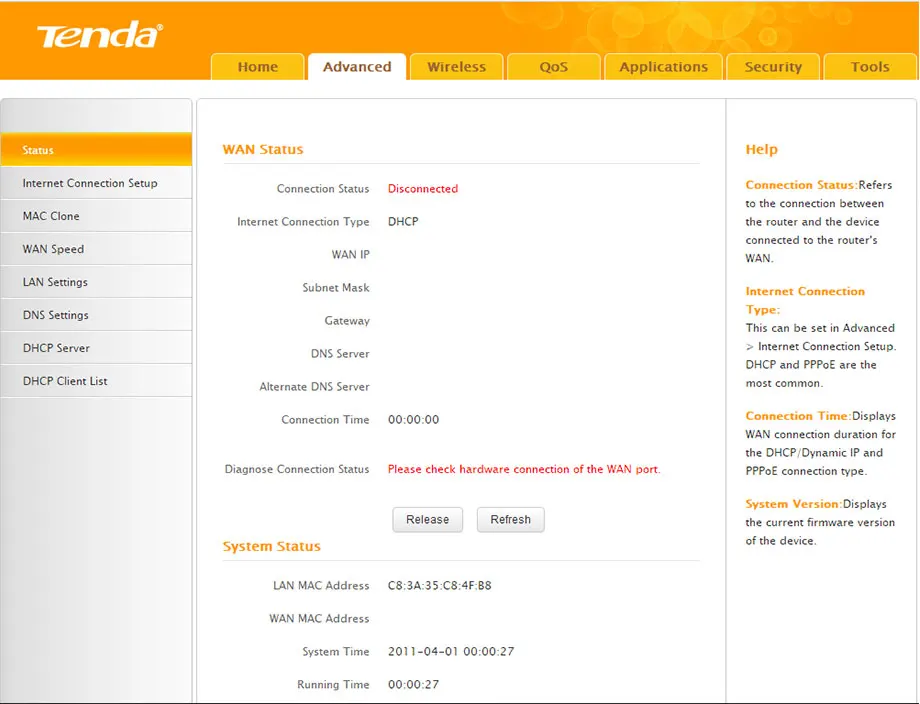The width and height of the screenshot is (920, 704).
Task: View the DHCP Client List
Action: [96, 381]
